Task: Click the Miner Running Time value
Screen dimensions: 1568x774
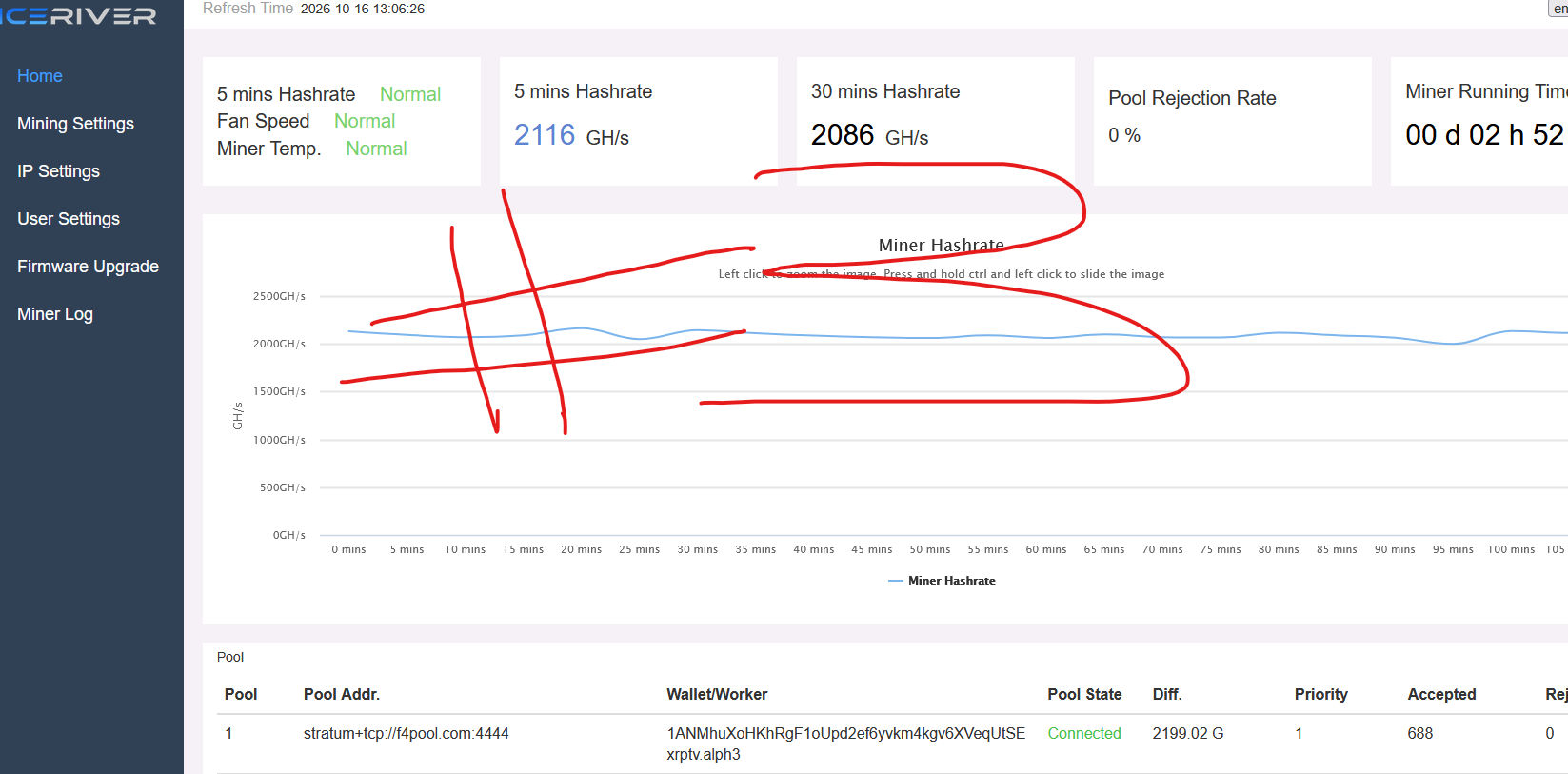Action: coord(1485,135)
